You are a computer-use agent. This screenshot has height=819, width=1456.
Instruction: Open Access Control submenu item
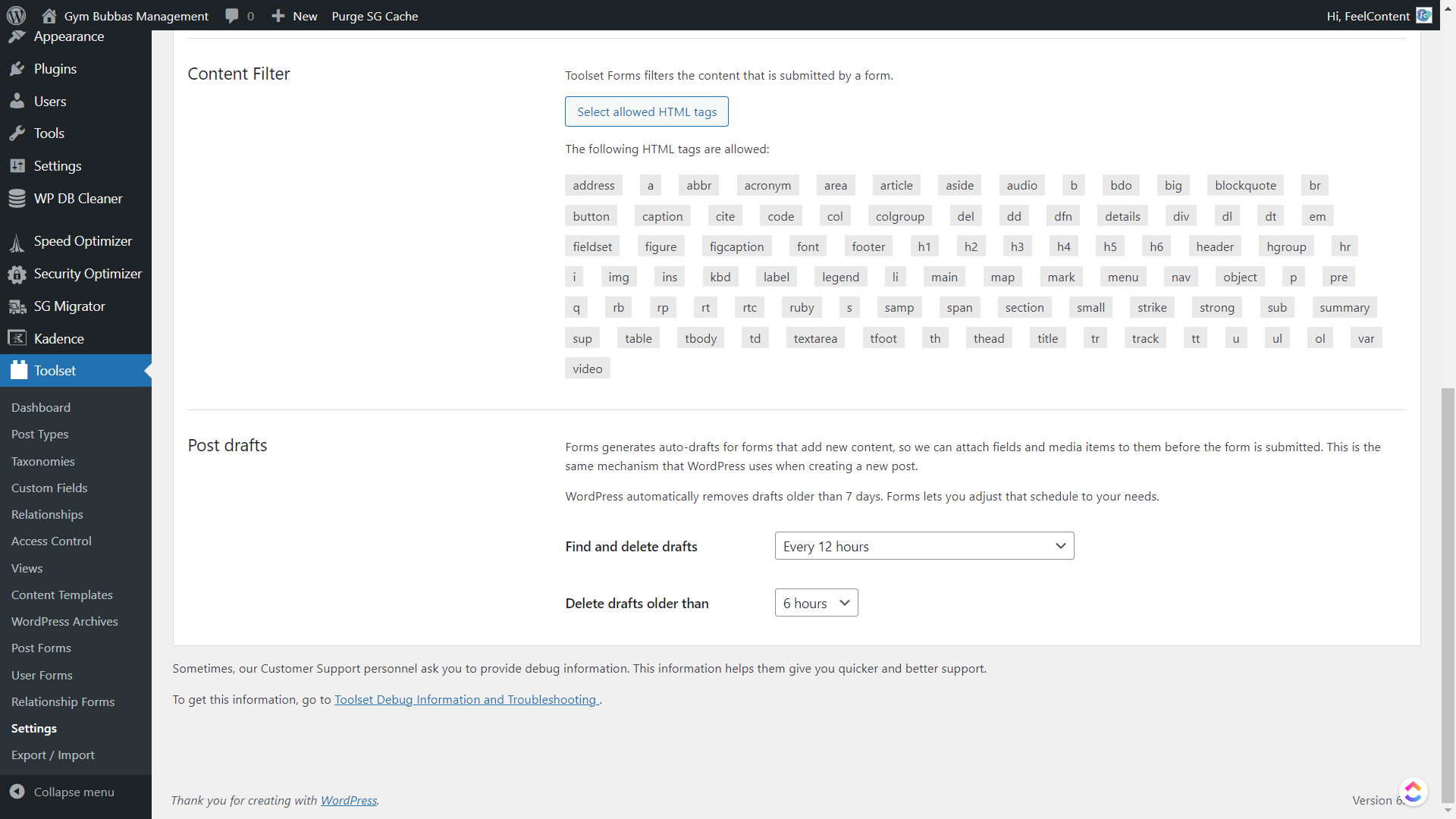click(52, 541)
